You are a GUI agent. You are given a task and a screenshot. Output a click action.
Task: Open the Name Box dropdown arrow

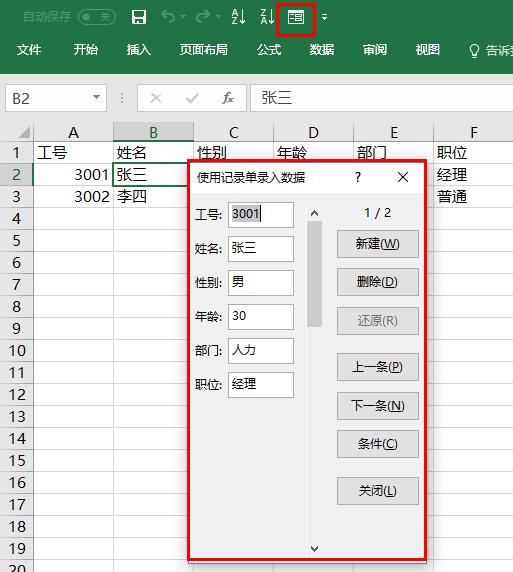[96, 97]
